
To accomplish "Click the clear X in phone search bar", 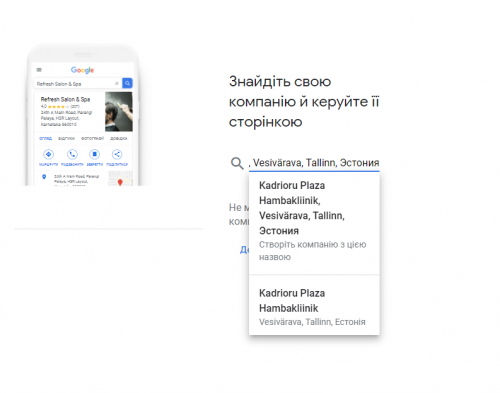I will click(117, 83).
